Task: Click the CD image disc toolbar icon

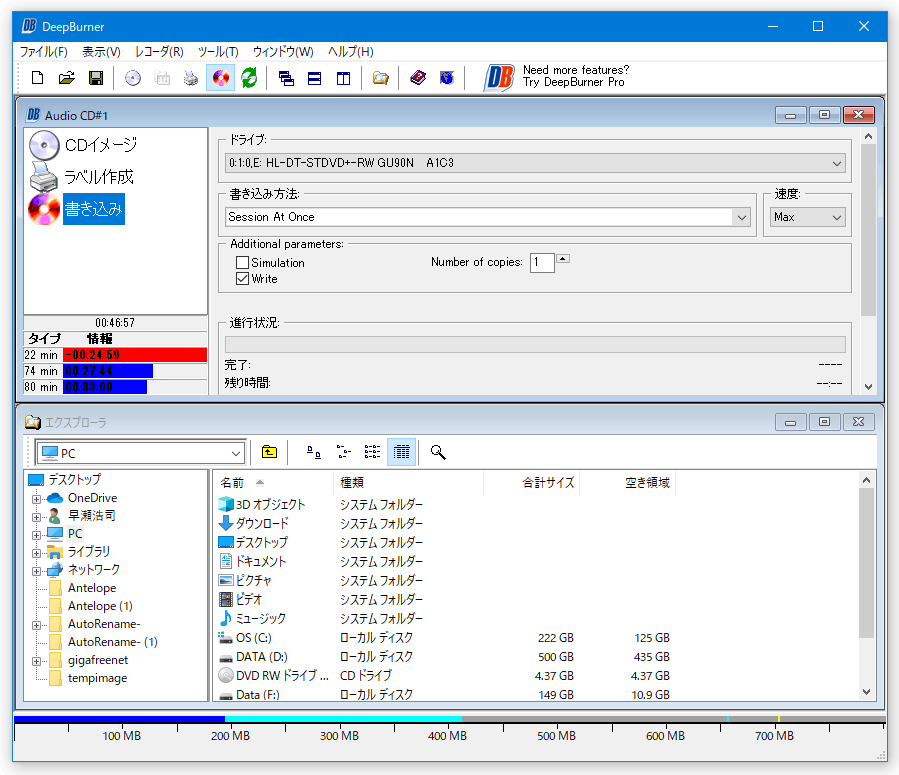Action: (133, 78)
